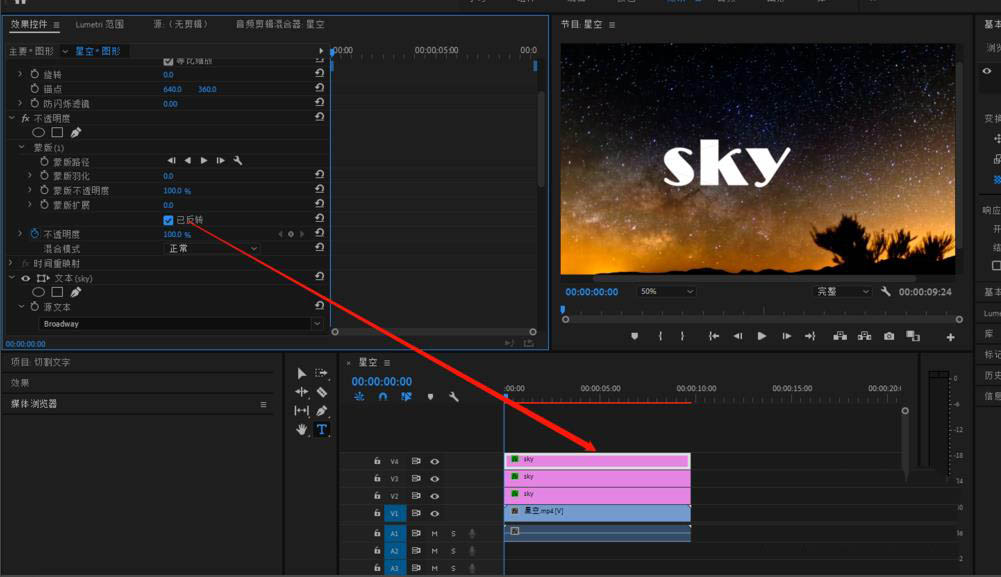
Task: Play the sequence in program monitor
Action: point(762,336)
